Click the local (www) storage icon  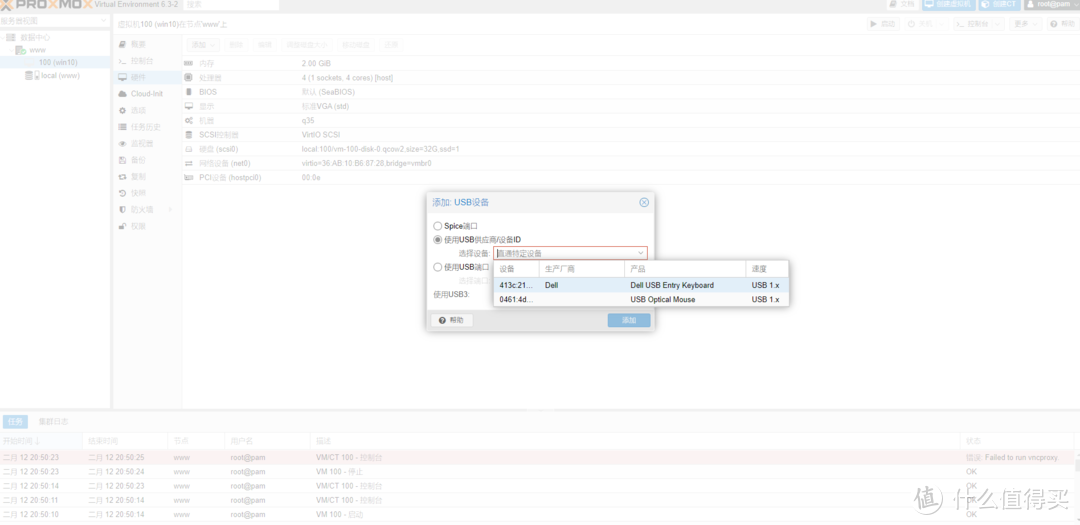pyautogui.click(x=32, y=76)
